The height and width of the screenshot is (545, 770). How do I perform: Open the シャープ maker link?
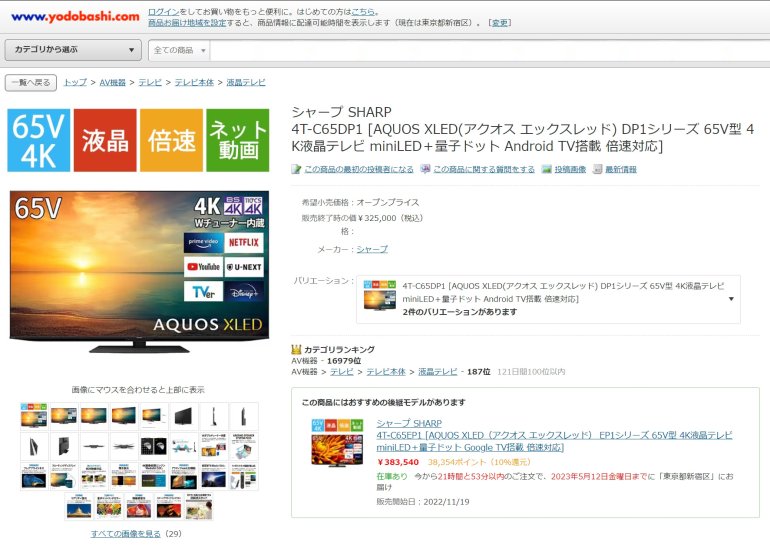(x=372, y=249)
